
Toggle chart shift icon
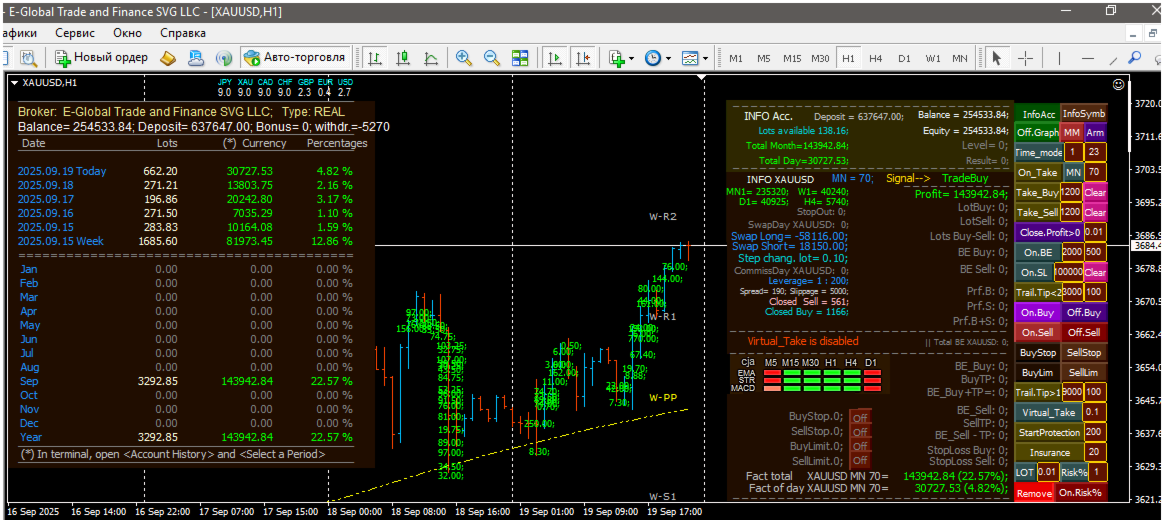click(583, 57)
